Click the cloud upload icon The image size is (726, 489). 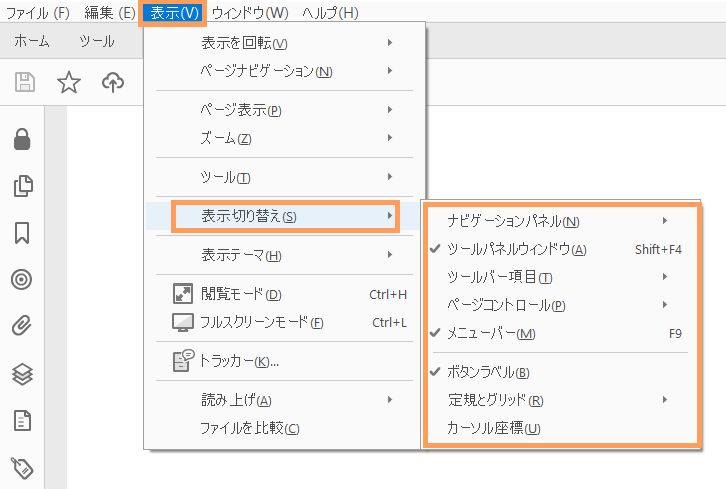pos(113,82)
